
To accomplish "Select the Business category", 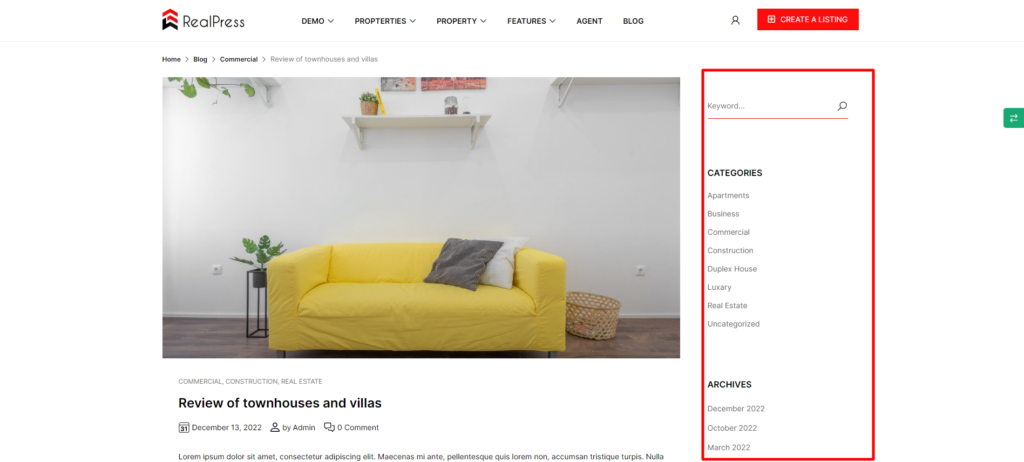I will pos(723,214).
